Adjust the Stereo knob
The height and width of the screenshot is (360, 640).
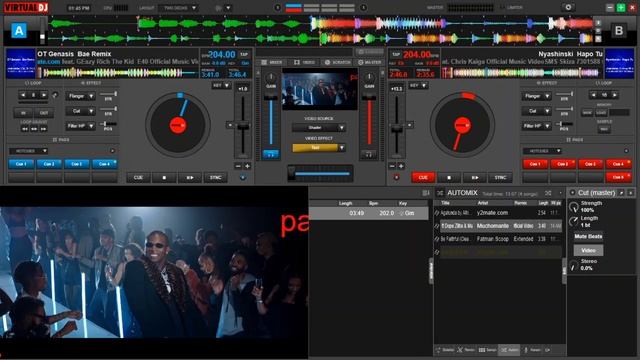(574, 265)
